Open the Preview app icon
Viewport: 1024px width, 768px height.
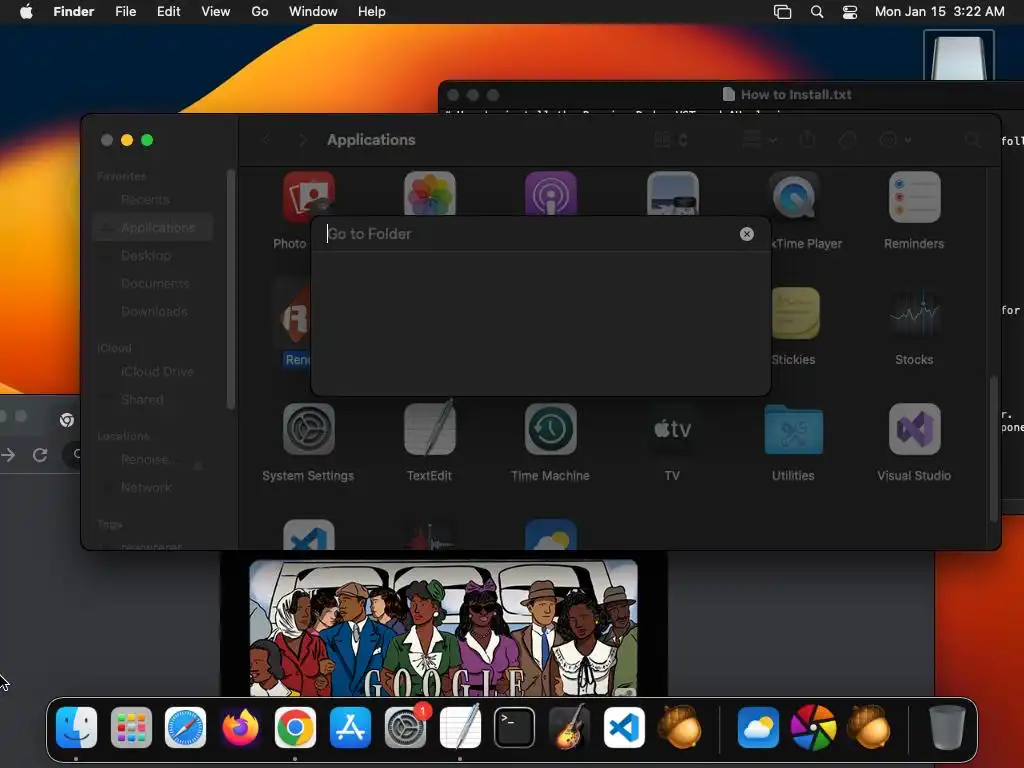point(673,194)
